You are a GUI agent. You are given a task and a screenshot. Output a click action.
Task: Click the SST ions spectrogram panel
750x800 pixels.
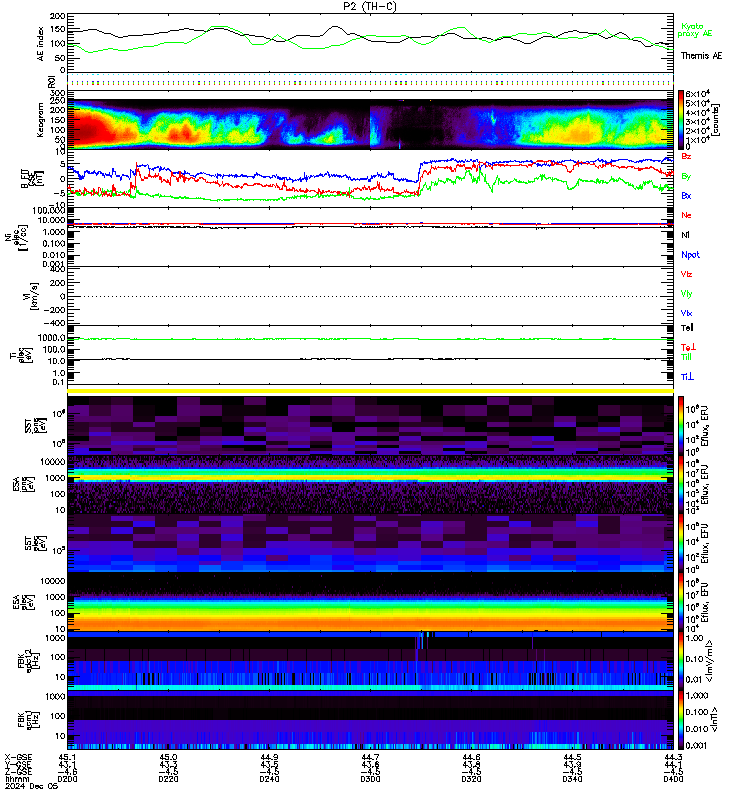click(370, 426)
